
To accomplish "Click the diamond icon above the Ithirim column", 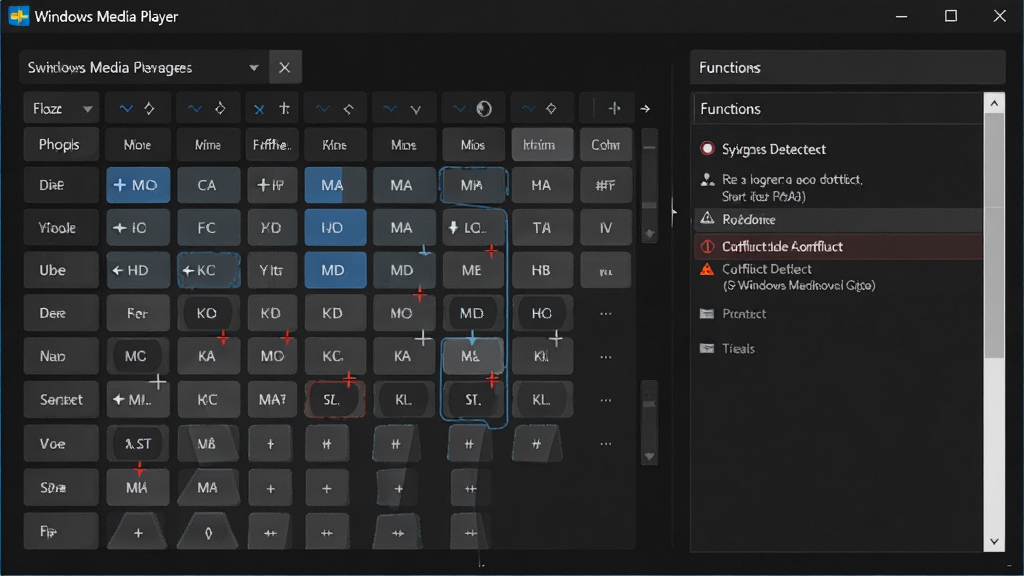I will coord(551,108).
